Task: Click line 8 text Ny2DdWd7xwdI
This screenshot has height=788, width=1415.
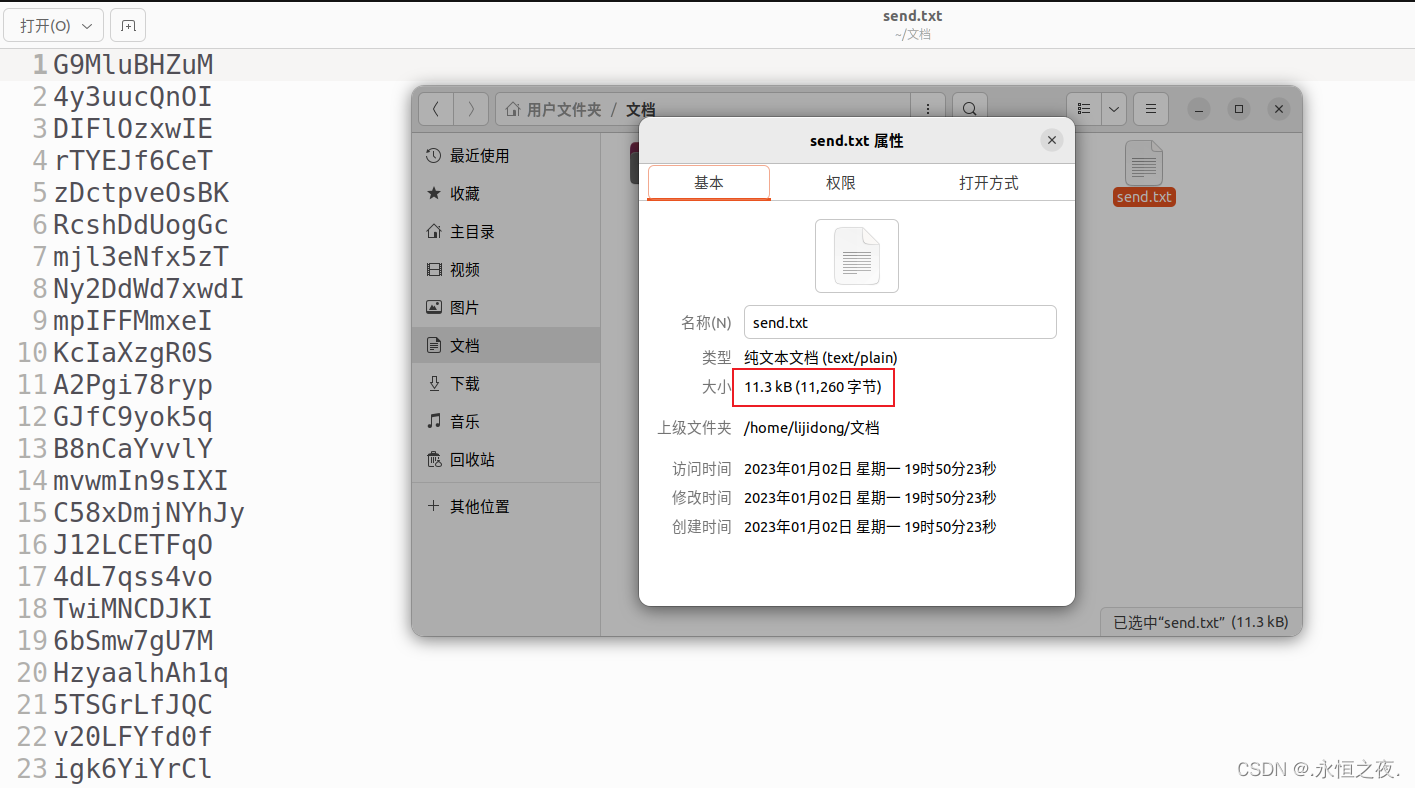Action: tap(149, 289)
